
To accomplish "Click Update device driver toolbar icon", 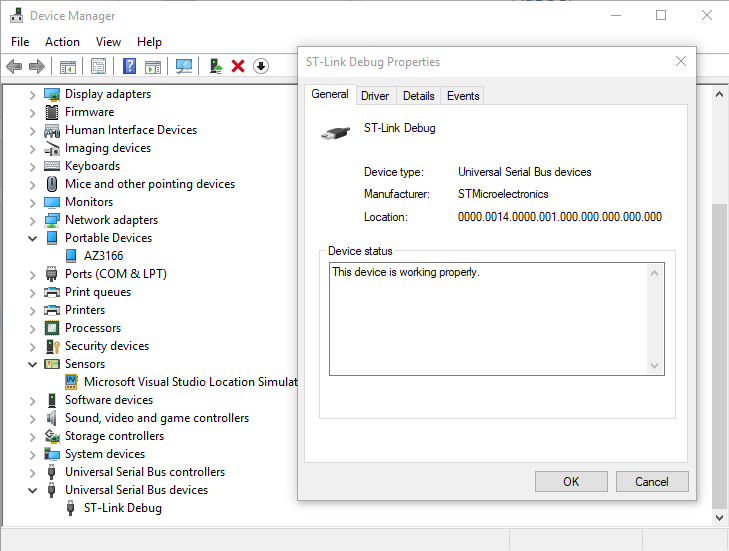I will coord(216,66).
